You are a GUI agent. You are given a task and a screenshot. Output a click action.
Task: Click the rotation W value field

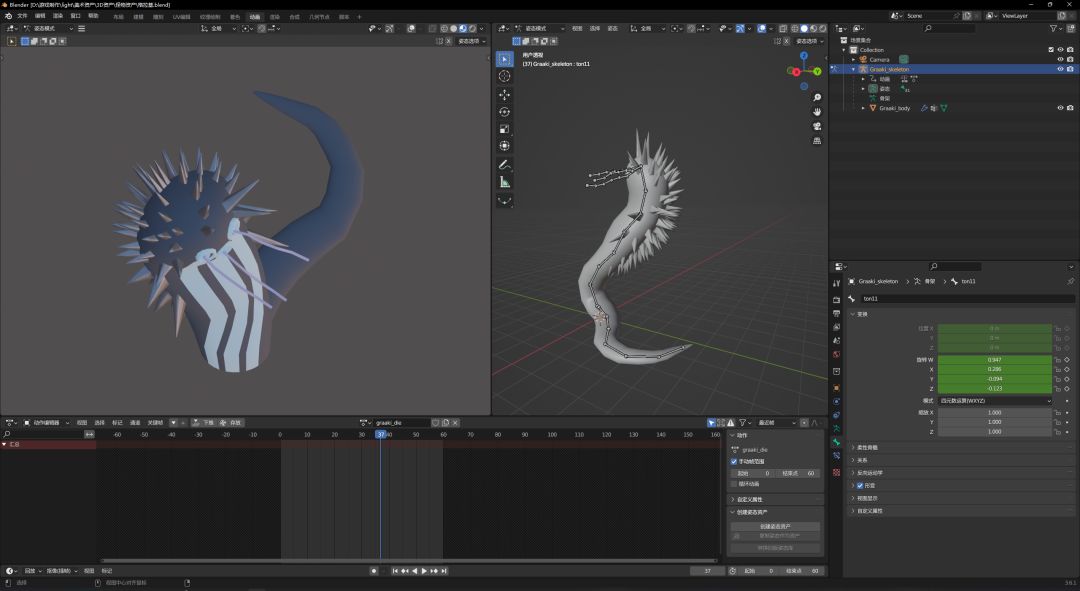point(994,359)
